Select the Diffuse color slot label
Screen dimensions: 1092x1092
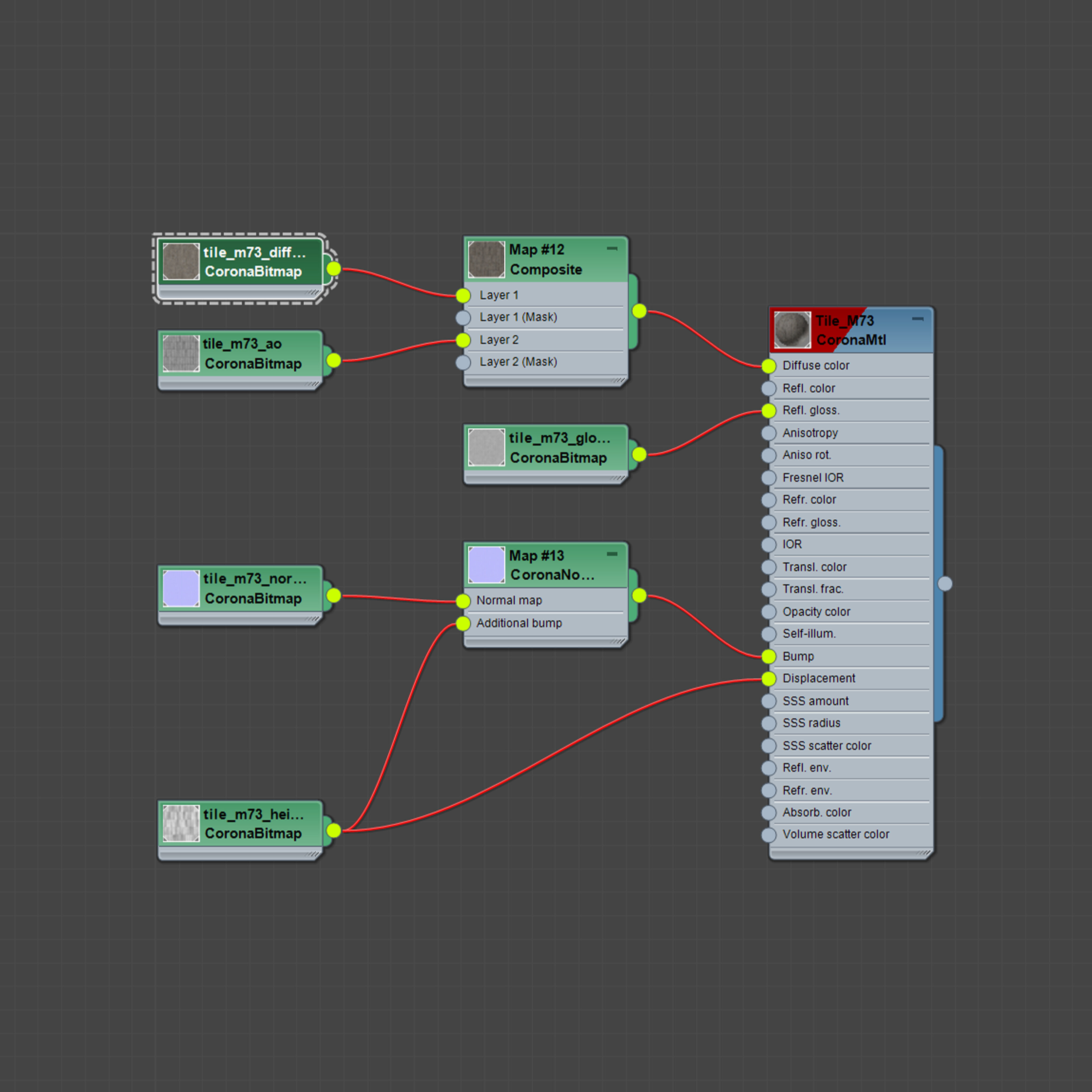point(816,366)
